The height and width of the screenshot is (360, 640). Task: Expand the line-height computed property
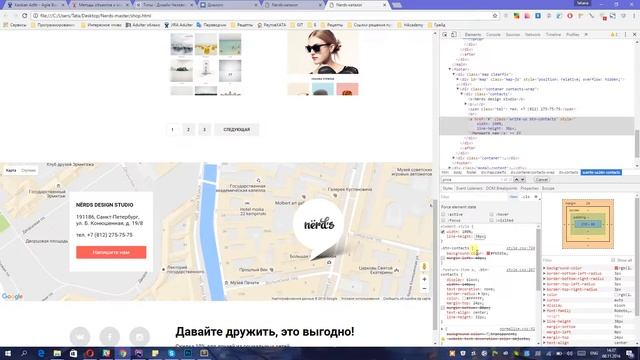(x=544, y=322)
